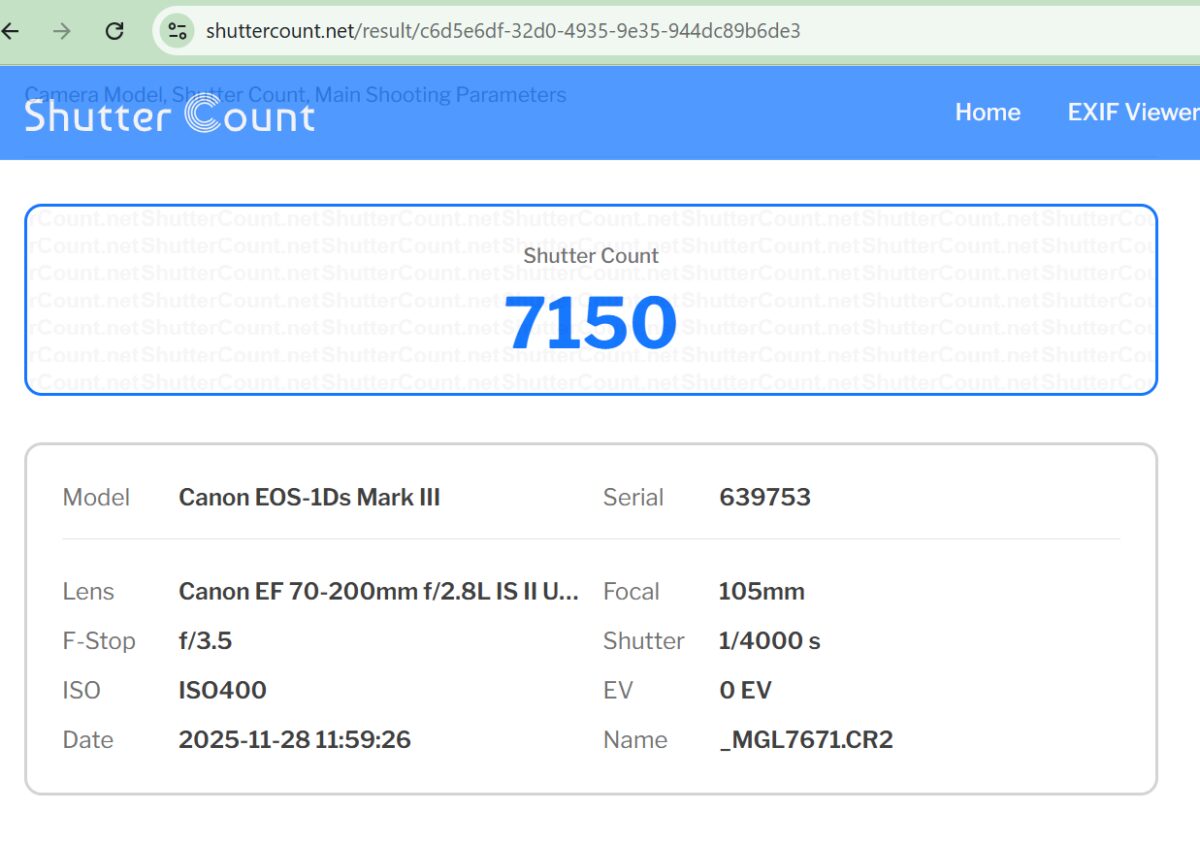Click the ISO400 value
Screen dimensions: 1200x845
[222, 690]
